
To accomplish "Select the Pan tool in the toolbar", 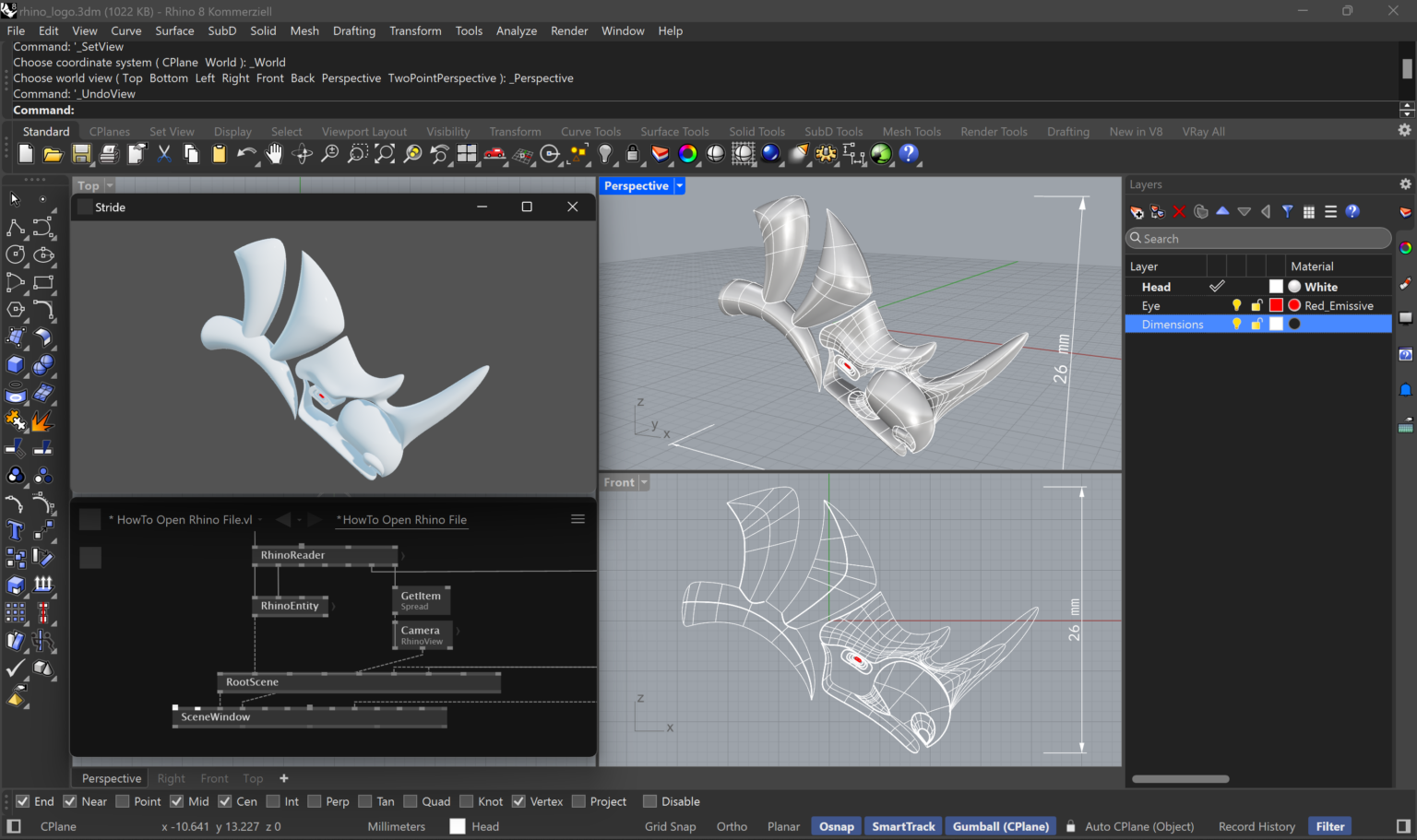I will tap(274, 154).
